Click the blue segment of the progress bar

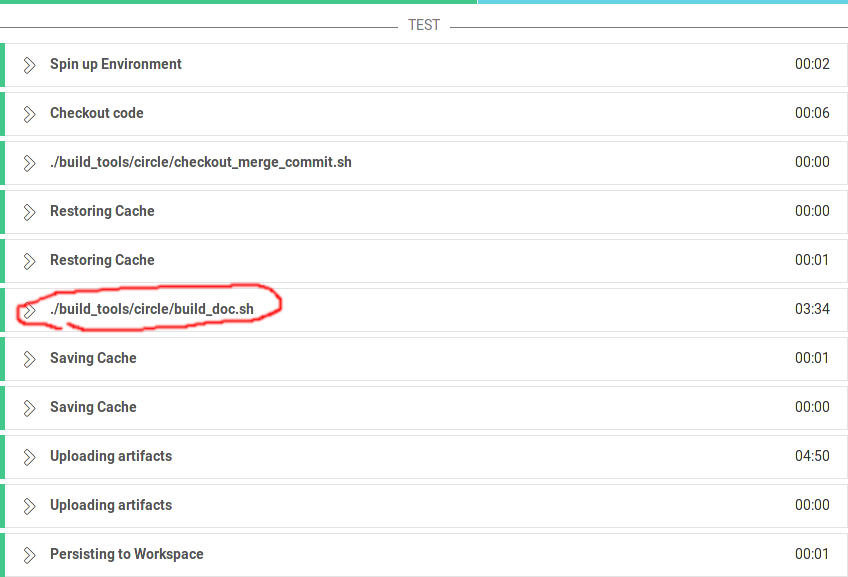coord(663,2)
